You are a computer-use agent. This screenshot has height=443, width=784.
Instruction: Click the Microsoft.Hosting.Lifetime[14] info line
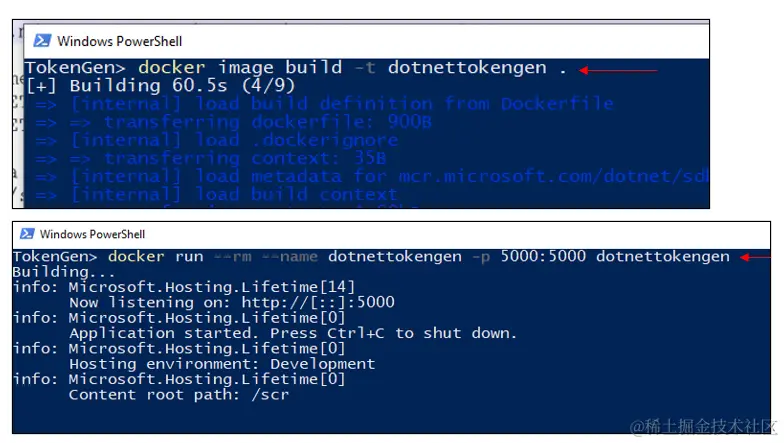184,287
